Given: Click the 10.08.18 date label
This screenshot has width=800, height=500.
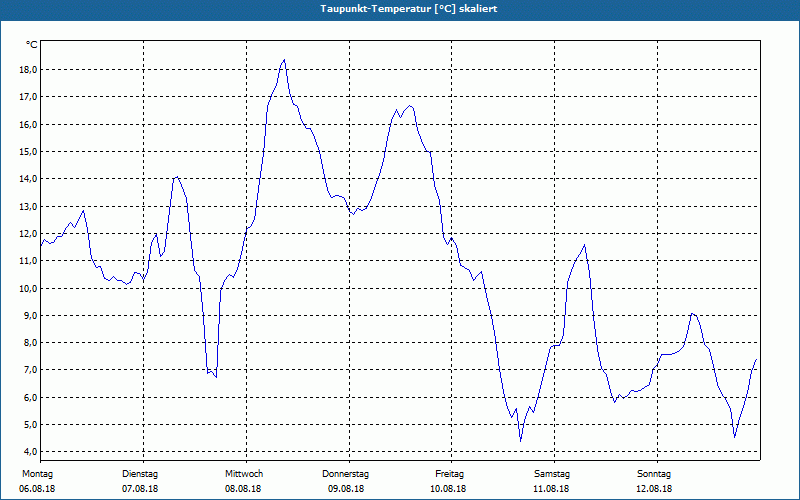Looking at the screenshot, I should click(448, 489).
